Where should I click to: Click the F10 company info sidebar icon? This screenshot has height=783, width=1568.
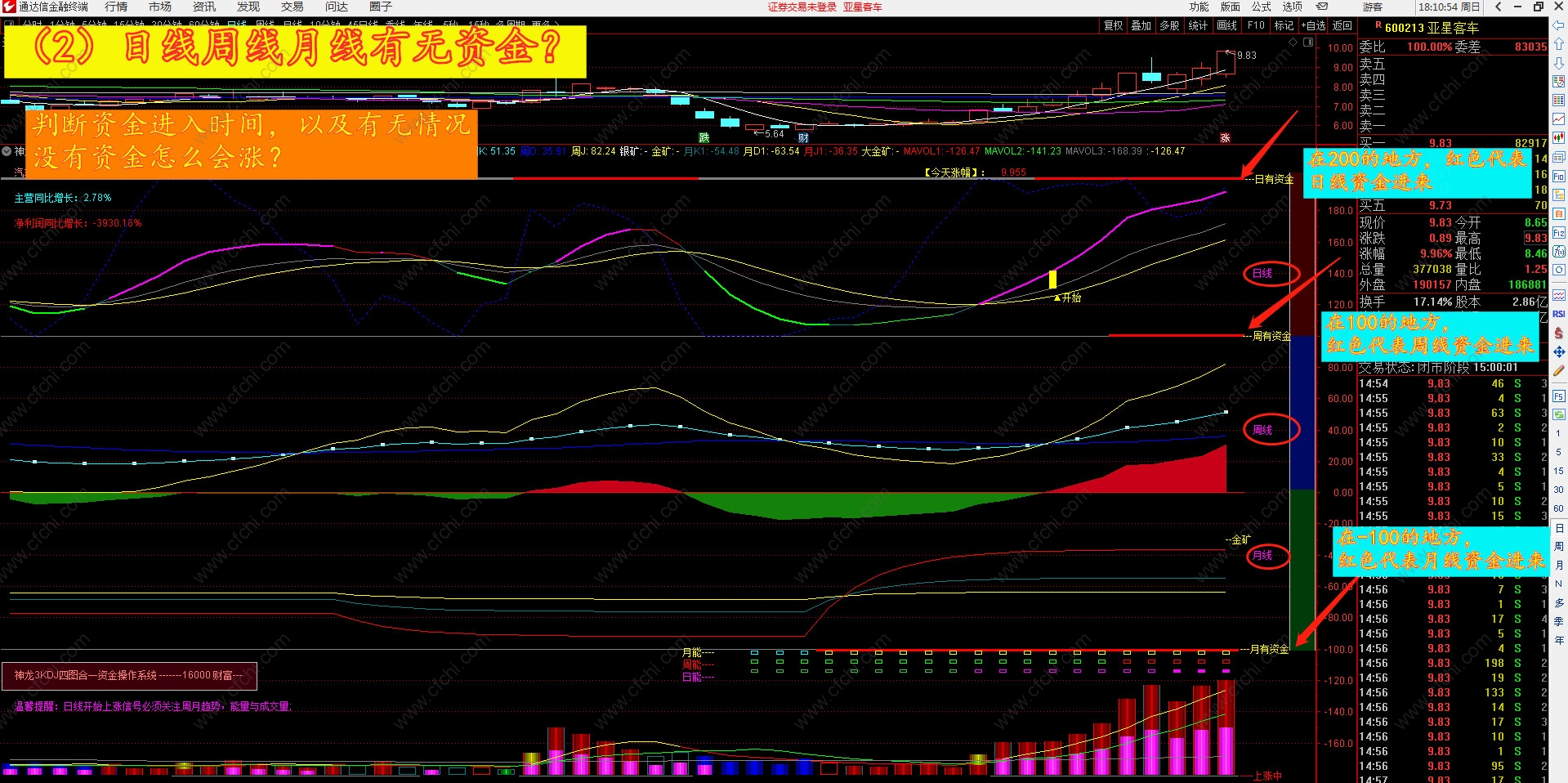(1559, 177)
